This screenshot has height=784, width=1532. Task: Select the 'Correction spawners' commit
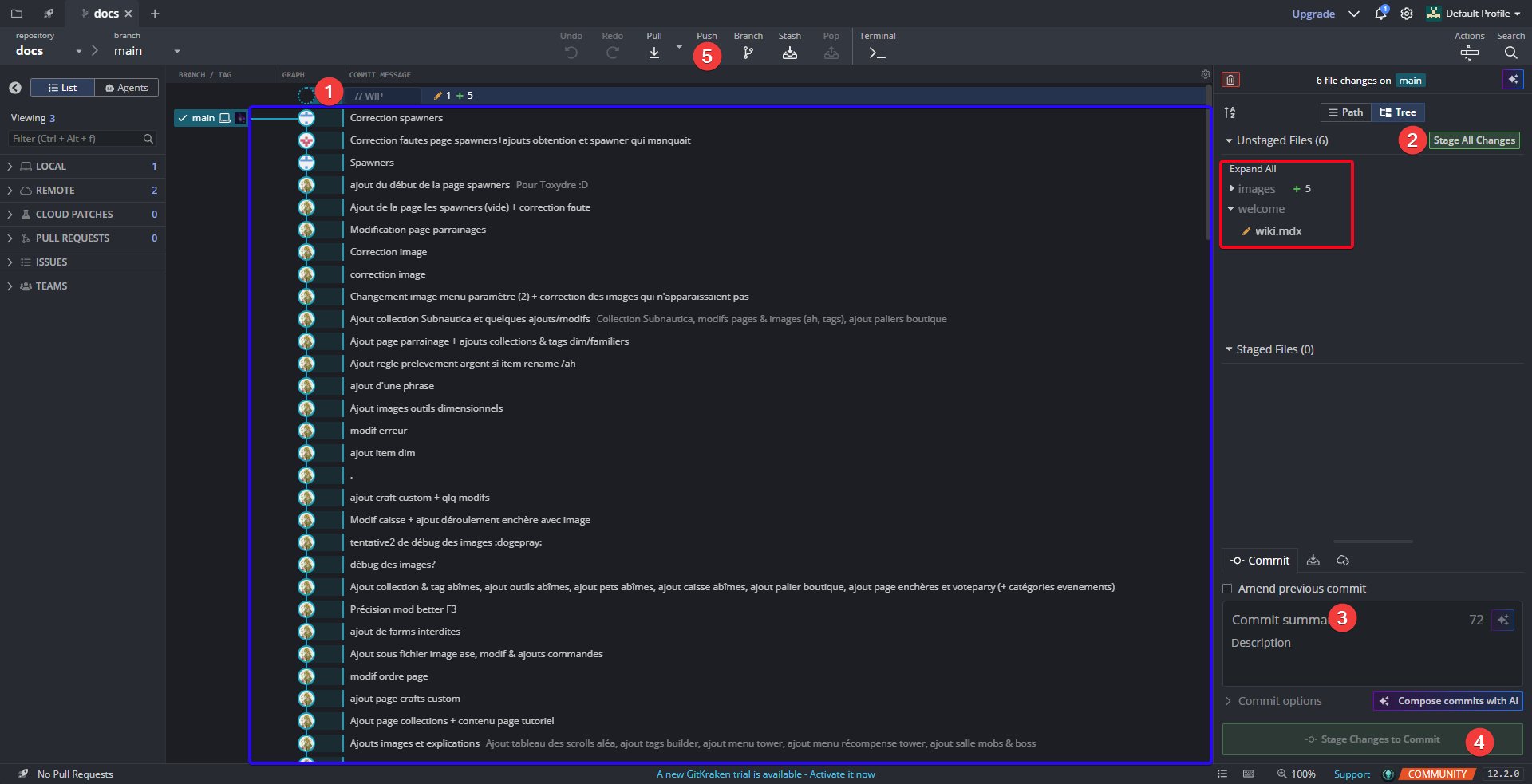pyautogui.click(x=396, y=118)
